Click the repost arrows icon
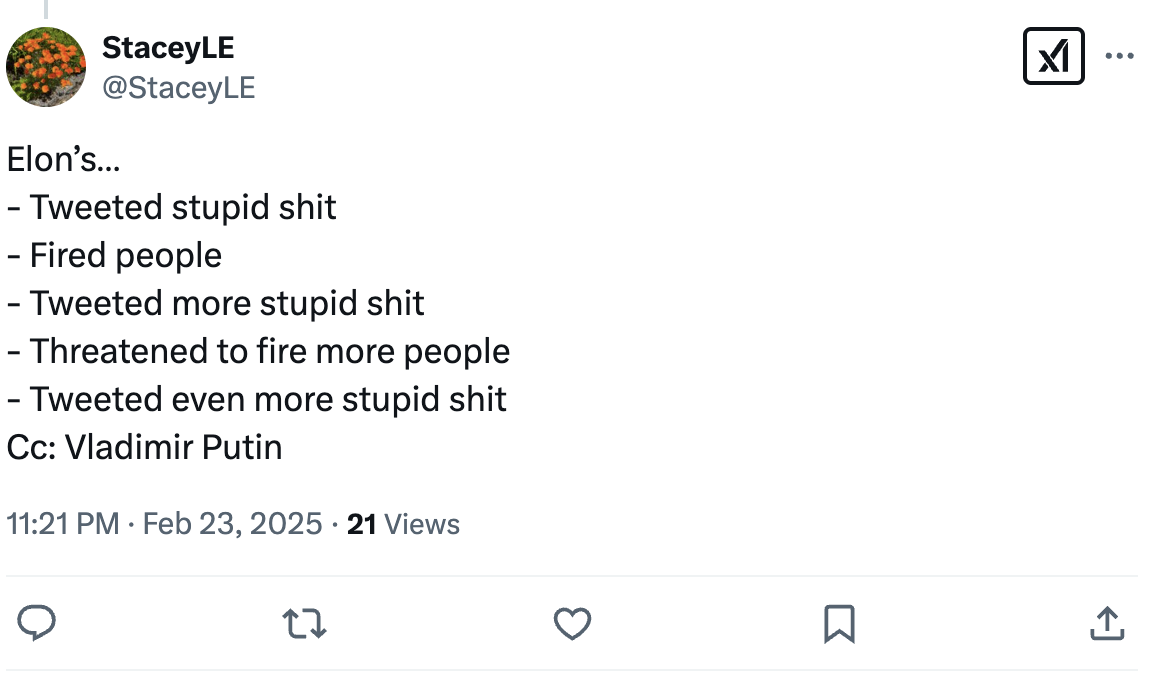Viewport: 1152px width, 690px height. tap(304, 623)
